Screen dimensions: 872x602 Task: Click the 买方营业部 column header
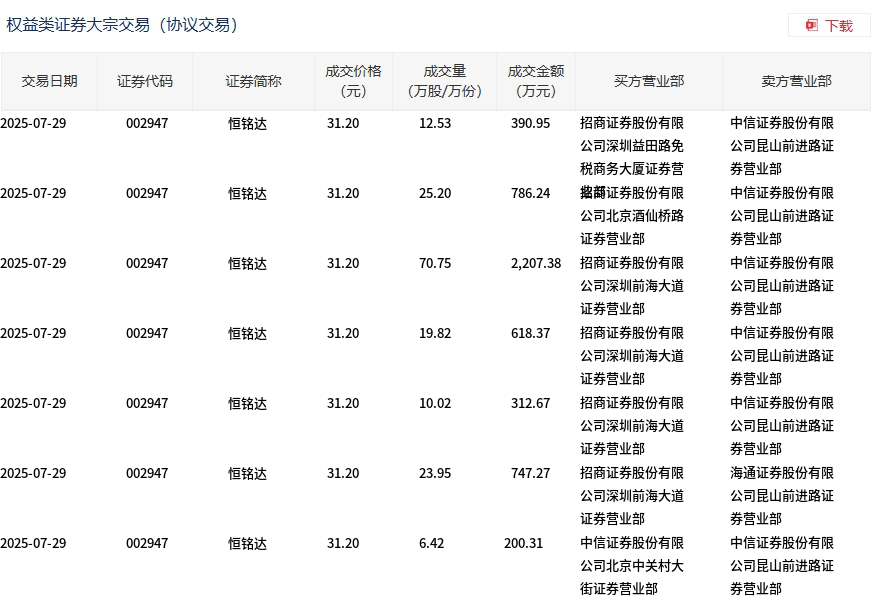click(649, 81)
